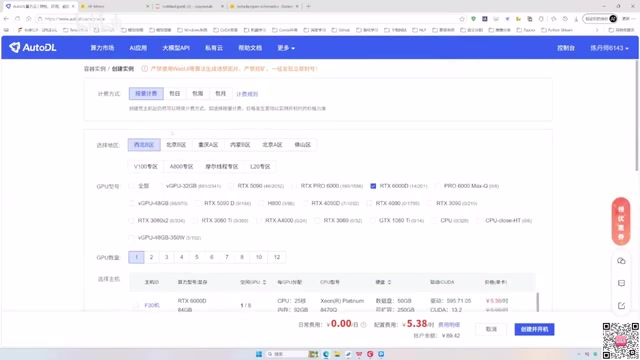Open the edit feedback icon in sidebar
This screenshot has height=360, width=640.
(x=621, y=305)
